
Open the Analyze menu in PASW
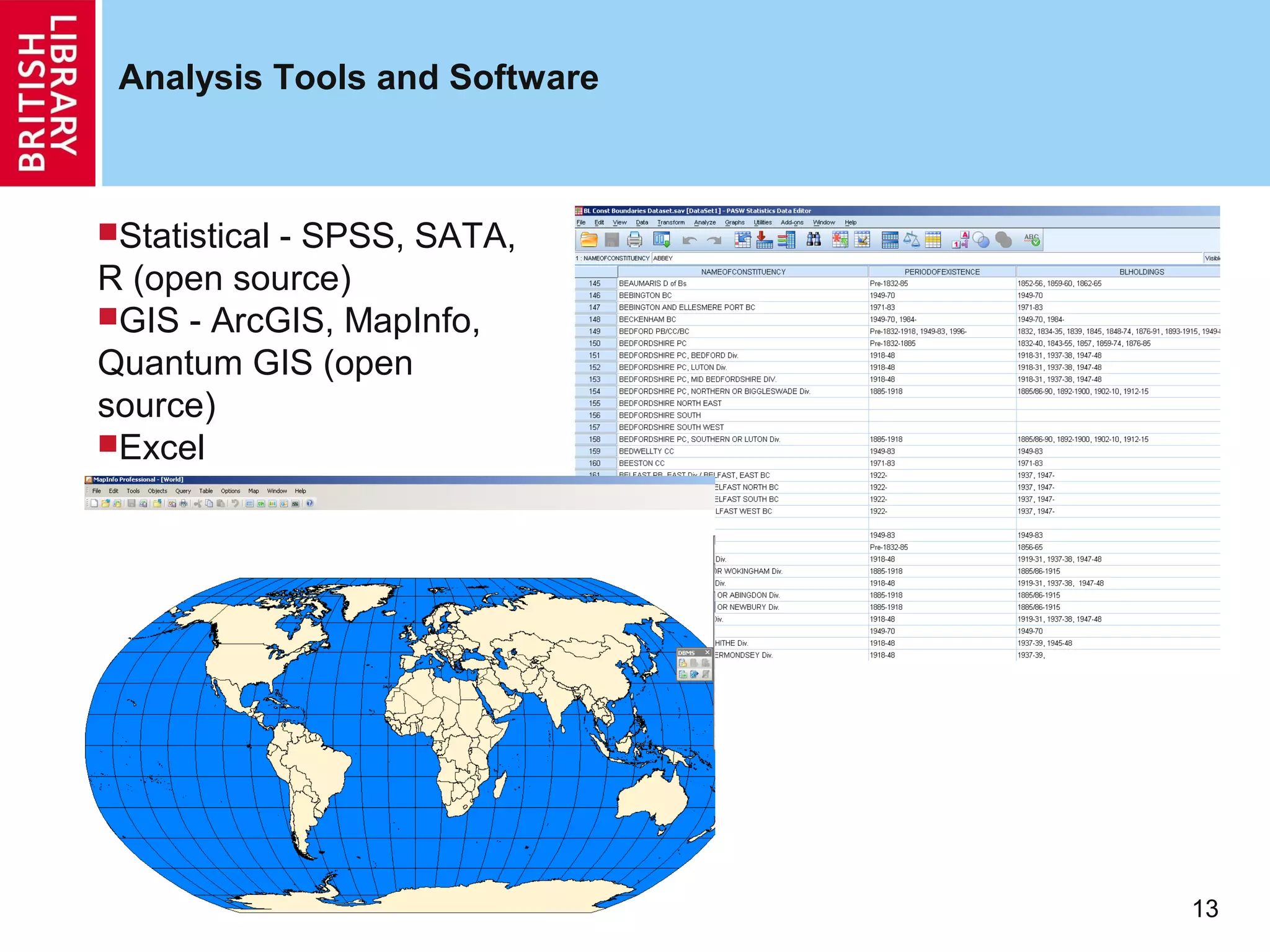[704, 223]
